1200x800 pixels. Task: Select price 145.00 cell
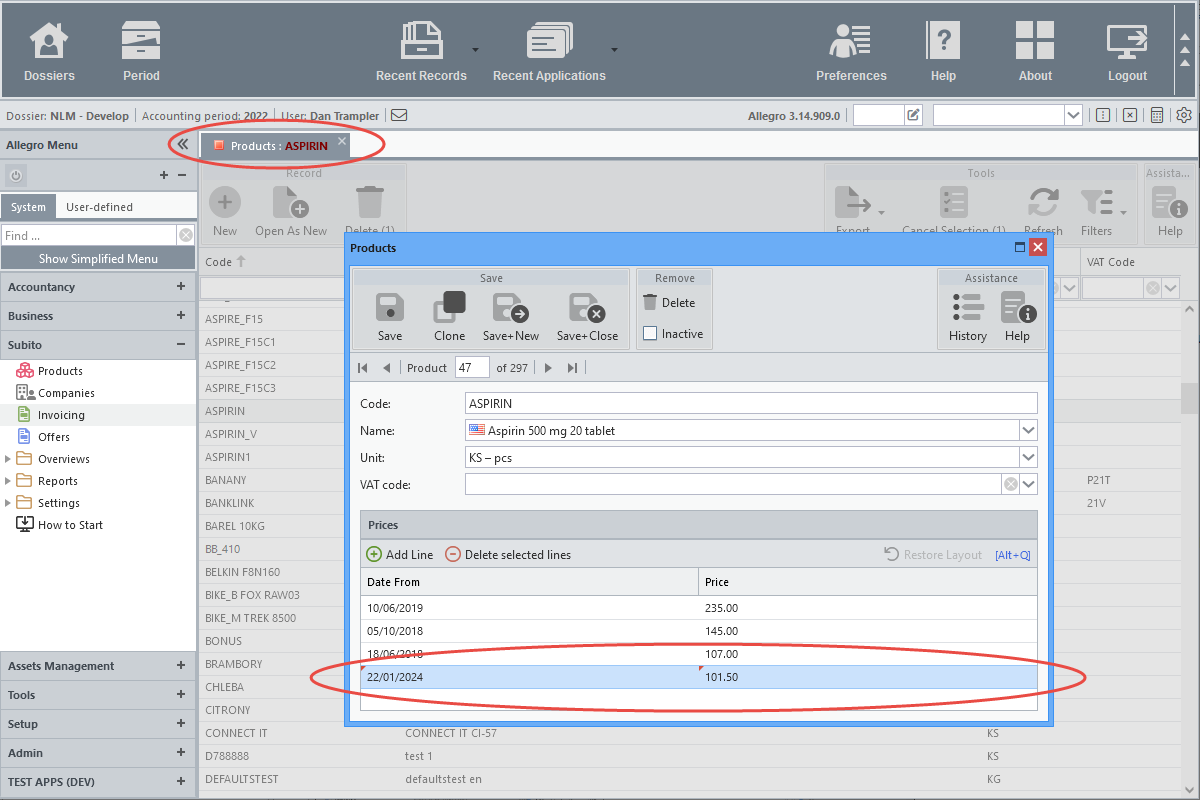[x=867, y=631]
